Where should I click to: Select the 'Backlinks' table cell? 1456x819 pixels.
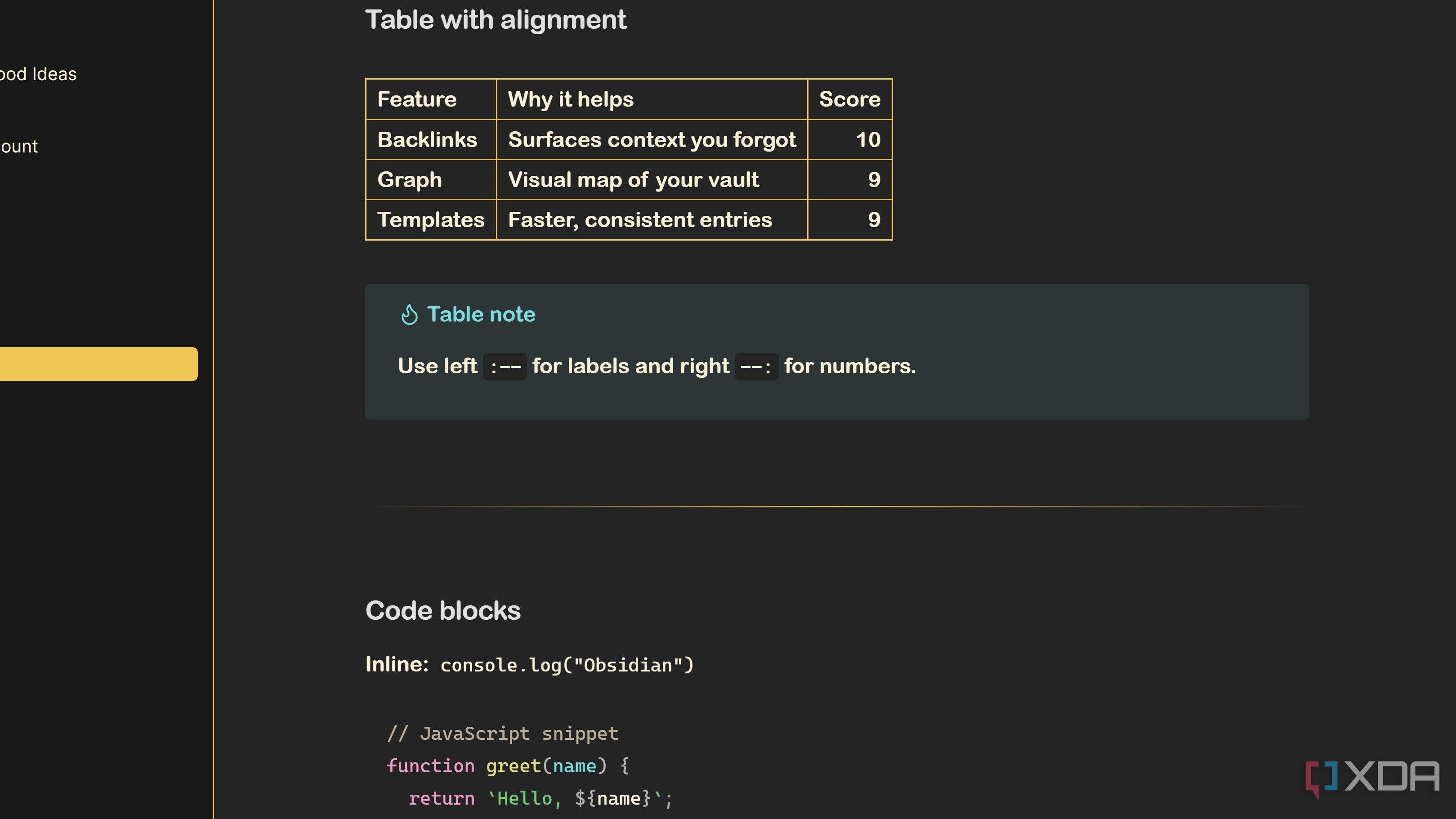pyautogui.click(x=431, y=139)
